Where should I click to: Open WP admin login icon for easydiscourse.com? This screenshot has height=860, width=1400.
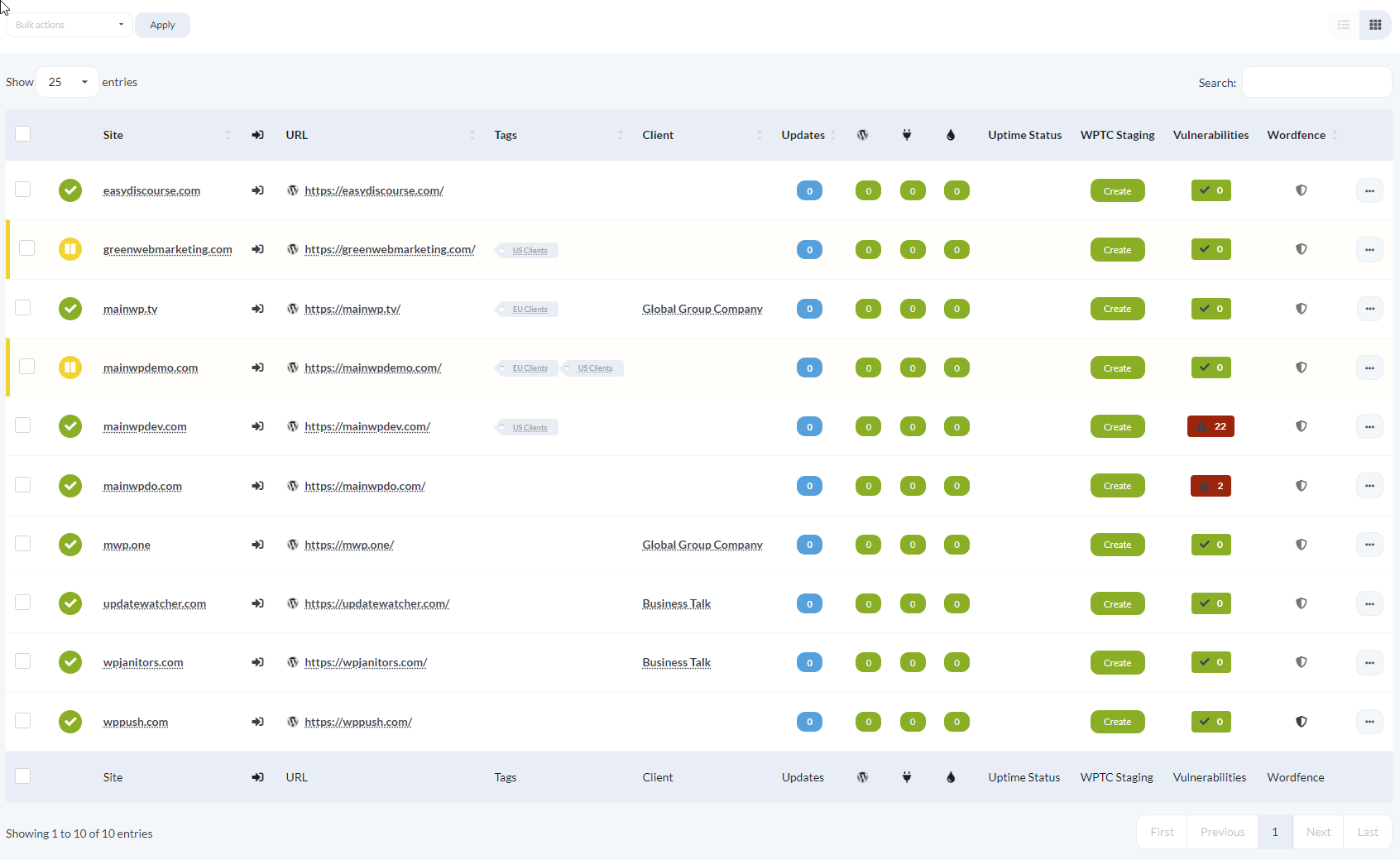tap(258, 190)
